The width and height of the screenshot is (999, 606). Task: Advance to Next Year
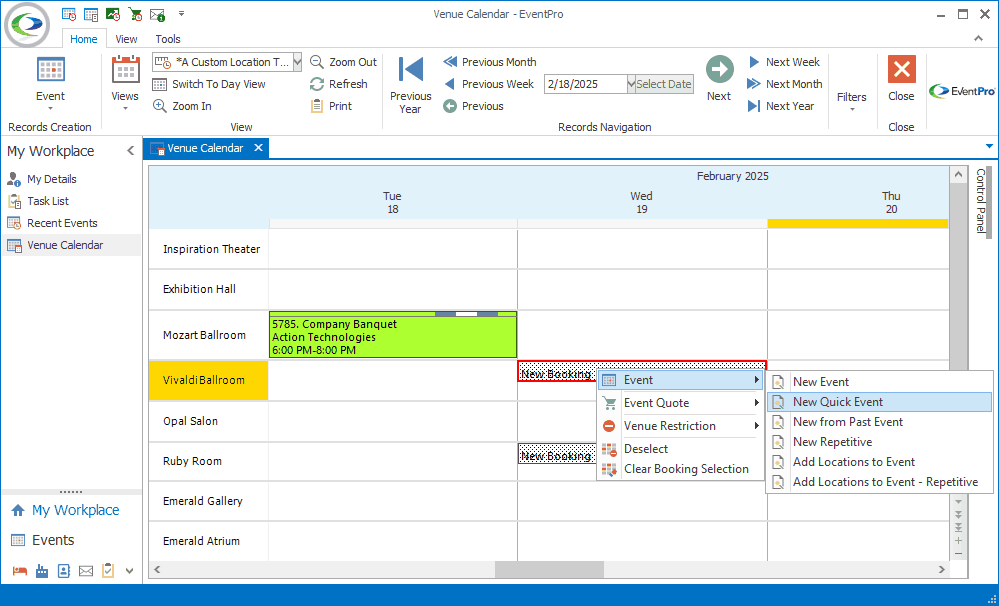point(780,106)
